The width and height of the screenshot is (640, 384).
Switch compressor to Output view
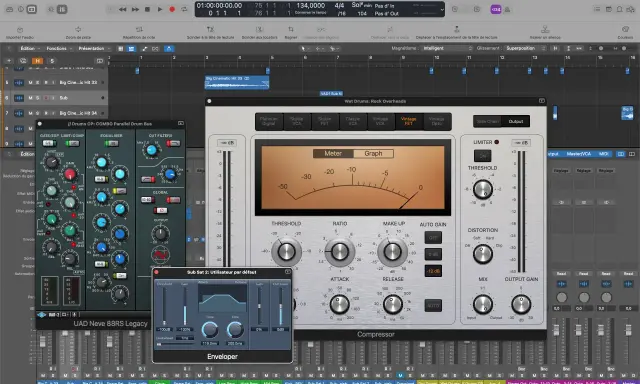(516, 121)
